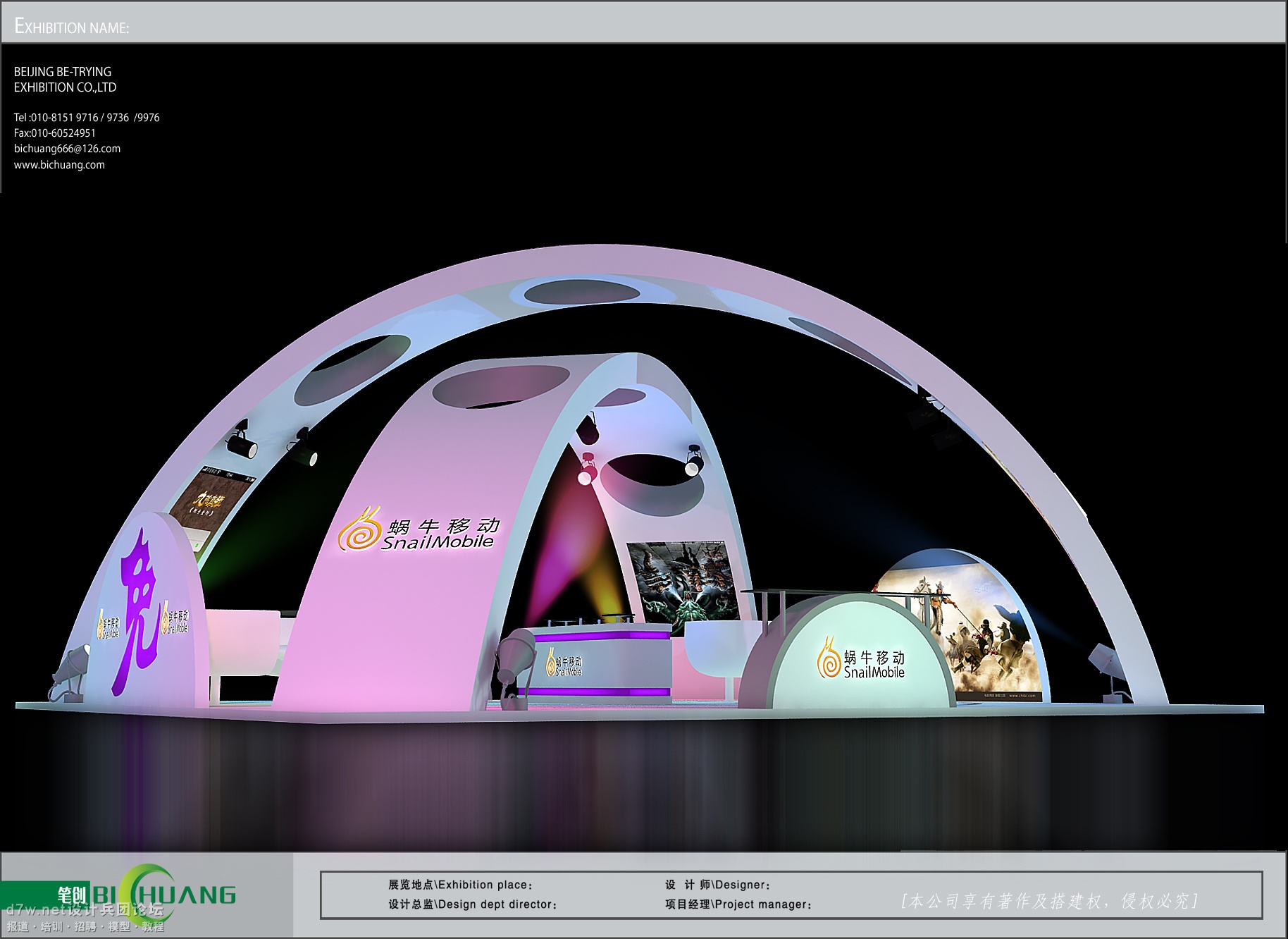Click the SnailMobile logo on the green semicircle counter
The width and height of the screenshot is (1288, 939).
click(x=861, y=659)
